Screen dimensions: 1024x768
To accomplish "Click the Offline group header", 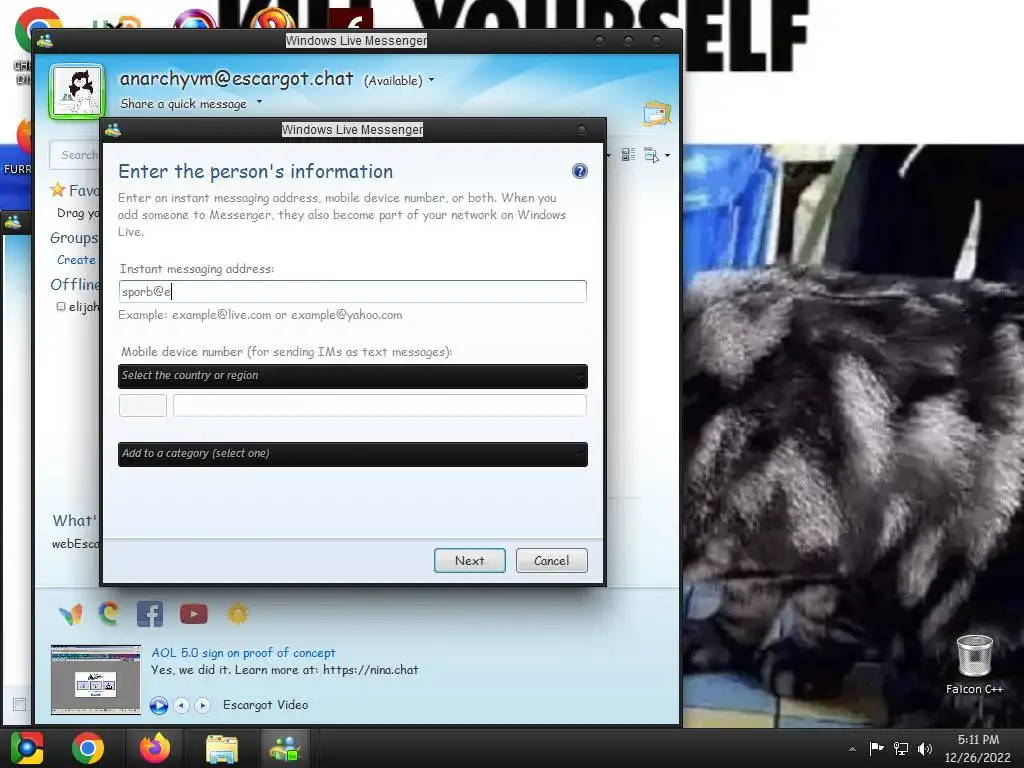I will click(74, 285).
